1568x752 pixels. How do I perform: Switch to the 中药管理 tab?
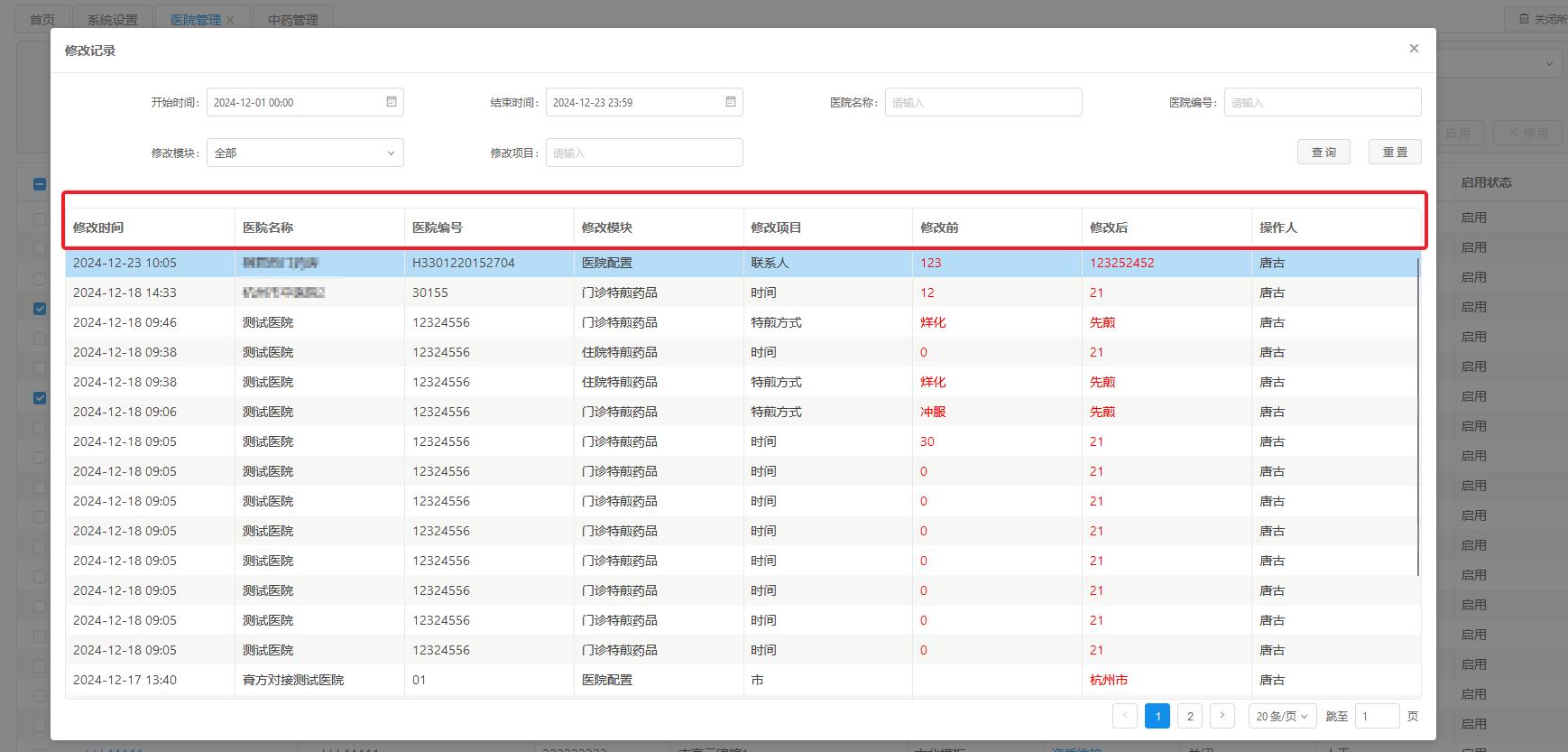[293, 20]
